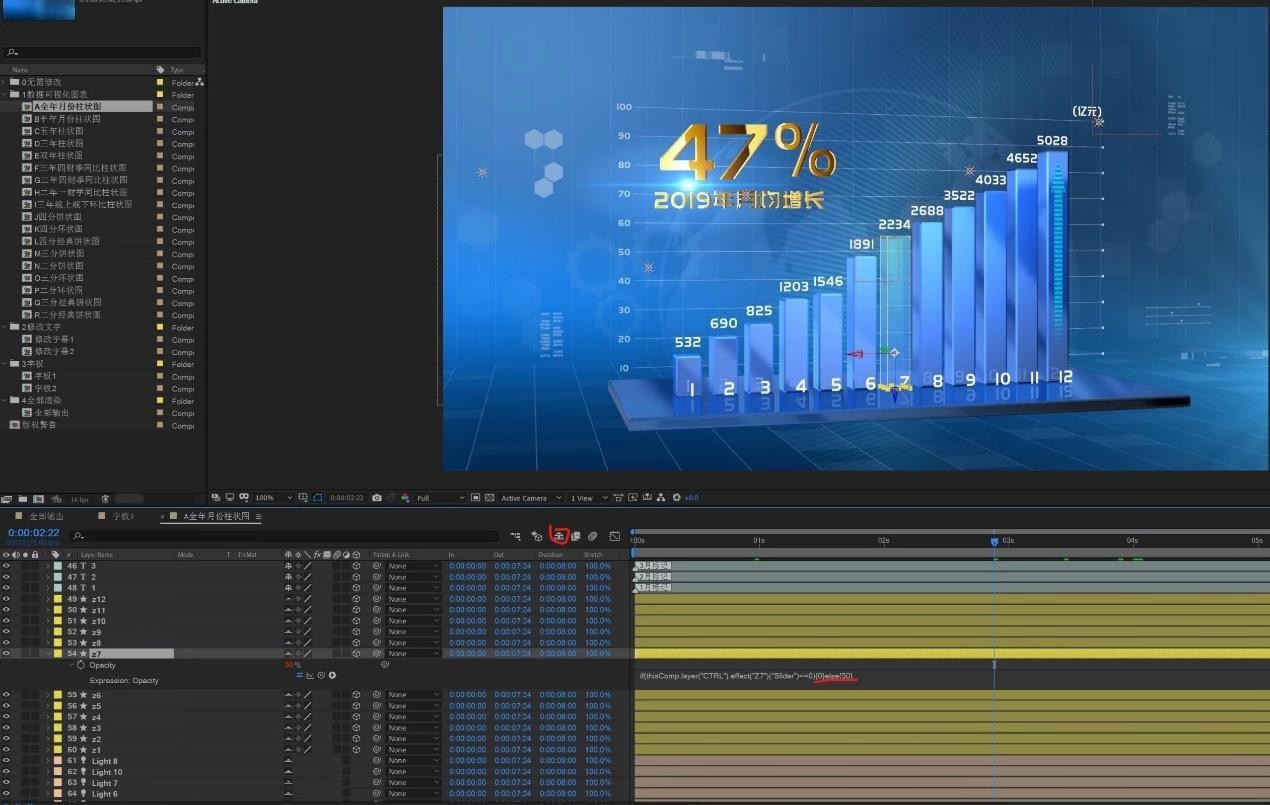Viewport: 1270px width, 805px height.
Task: Click the new folder icon in Project panel
Action: pos(24,498)
